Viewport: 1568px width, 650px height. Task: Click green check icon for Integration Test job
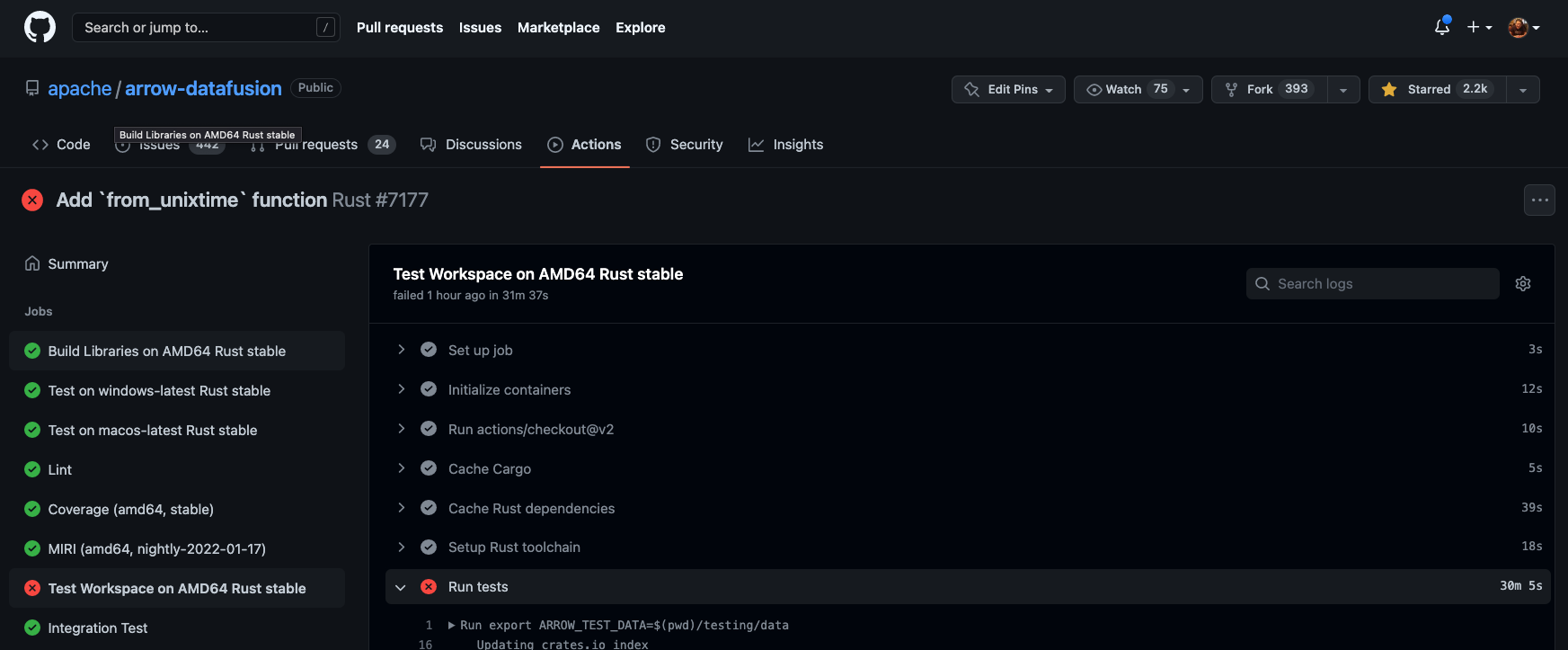[x=32, y=628]
